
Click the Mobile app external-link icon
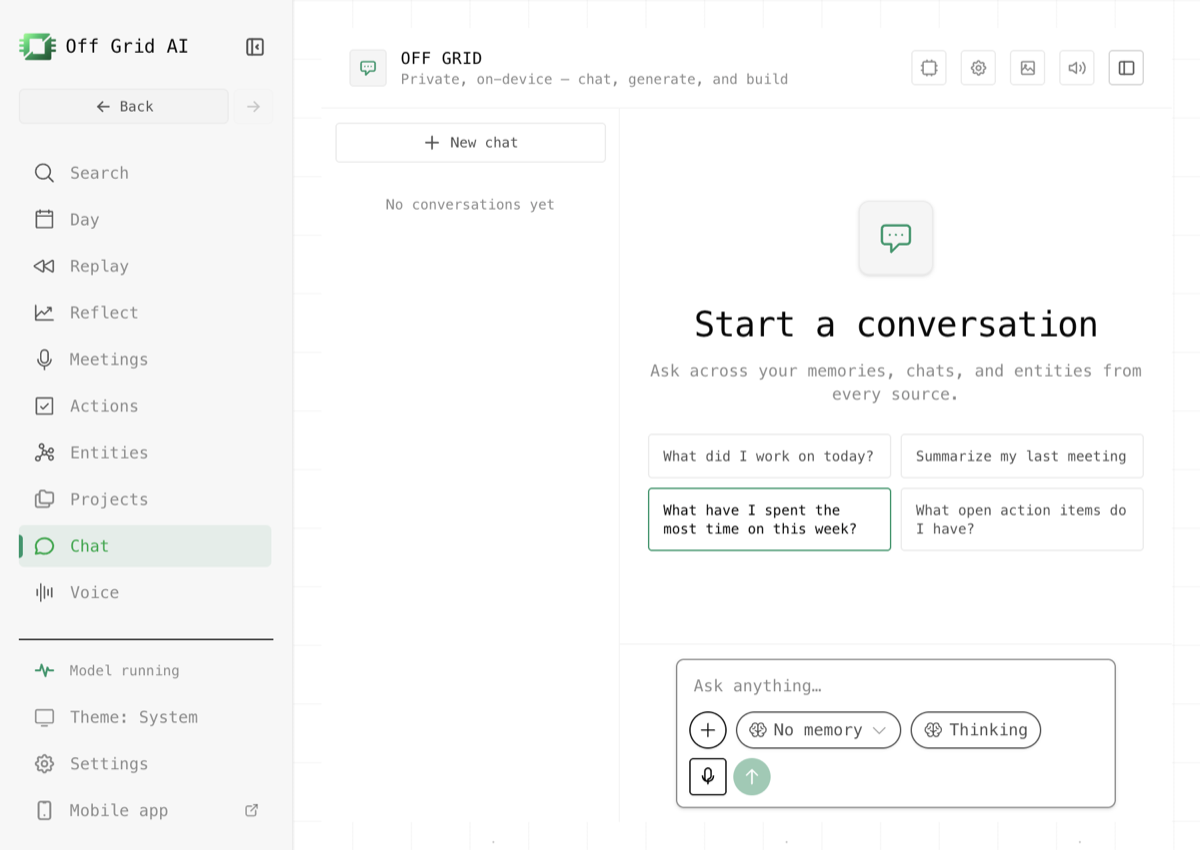pos(252,810)
